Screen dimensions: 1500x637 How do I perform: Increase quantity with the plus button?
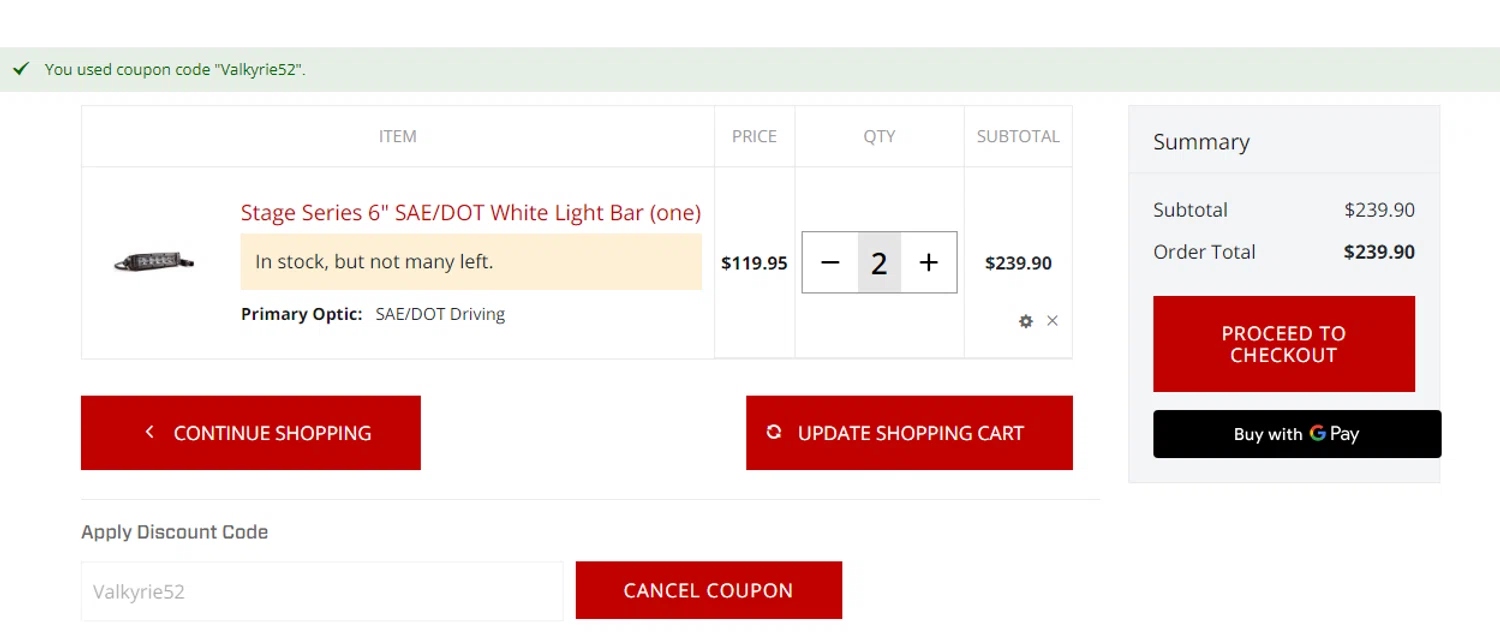click(x=929, y=263)
